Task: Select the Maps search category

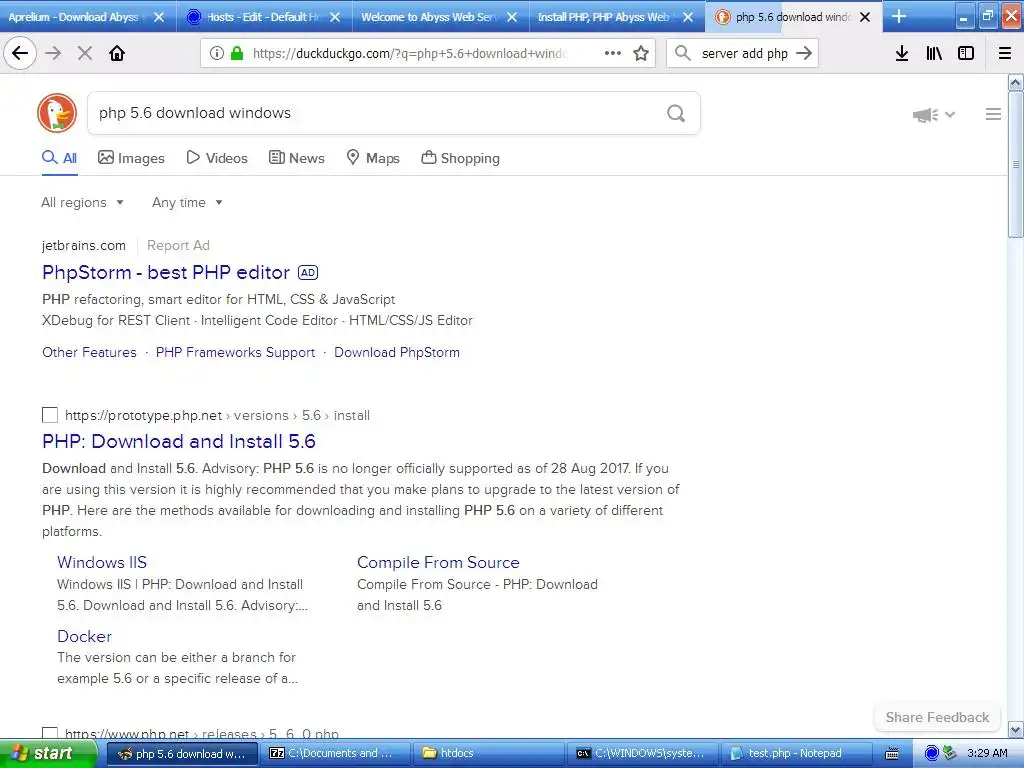Action: coord(373,158)
